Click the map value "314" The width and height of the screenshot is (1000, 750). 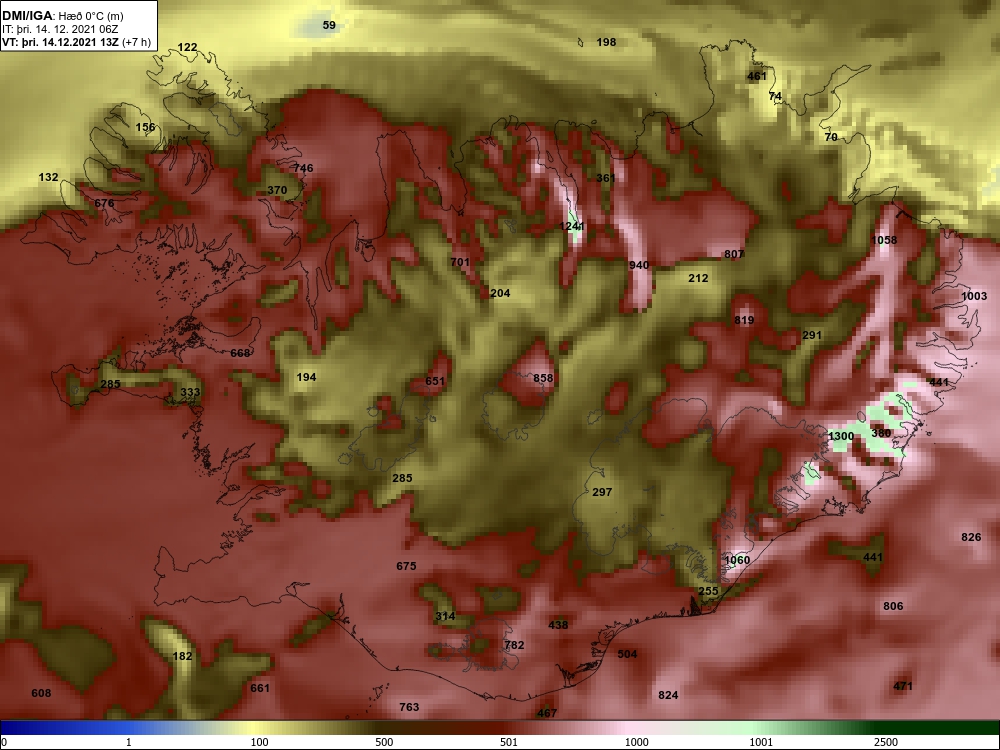[x=445, y=617]
